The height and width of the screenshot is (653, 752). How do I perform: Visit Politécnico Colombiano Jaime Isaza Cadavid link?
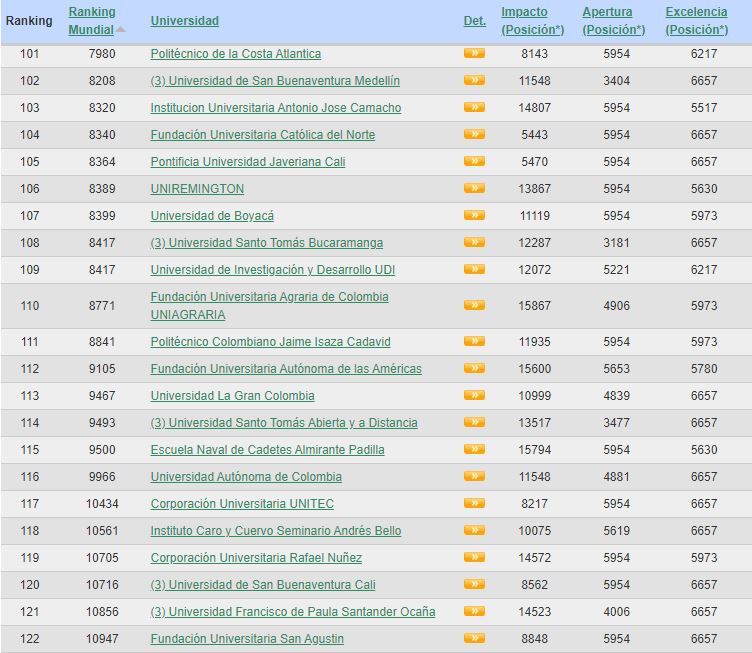pyautogui.click(x=270, y=341)
